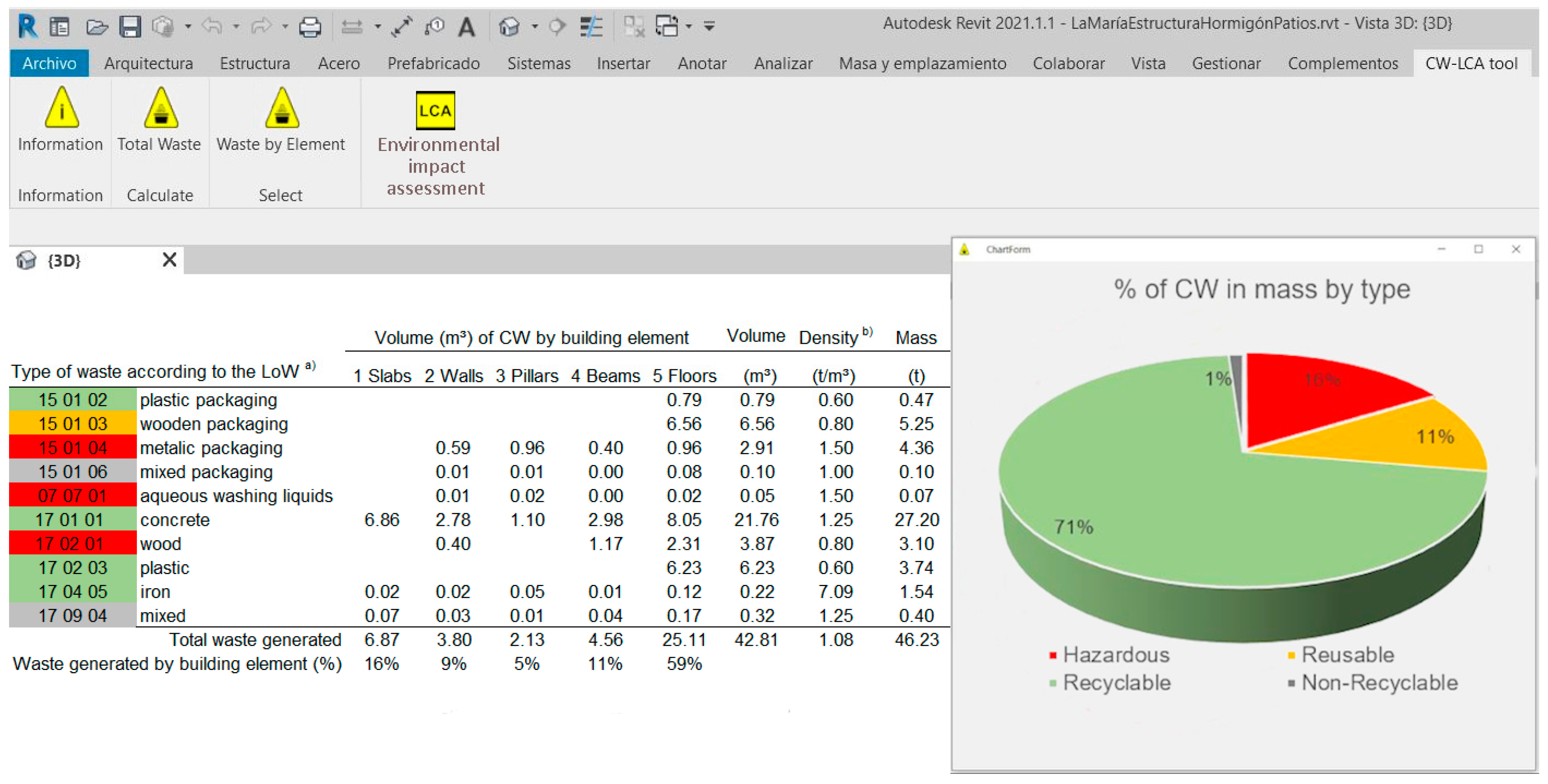The image size is (1548, 784).
Task: Expand the Undo history dropdown arrow
Action: 236,26
